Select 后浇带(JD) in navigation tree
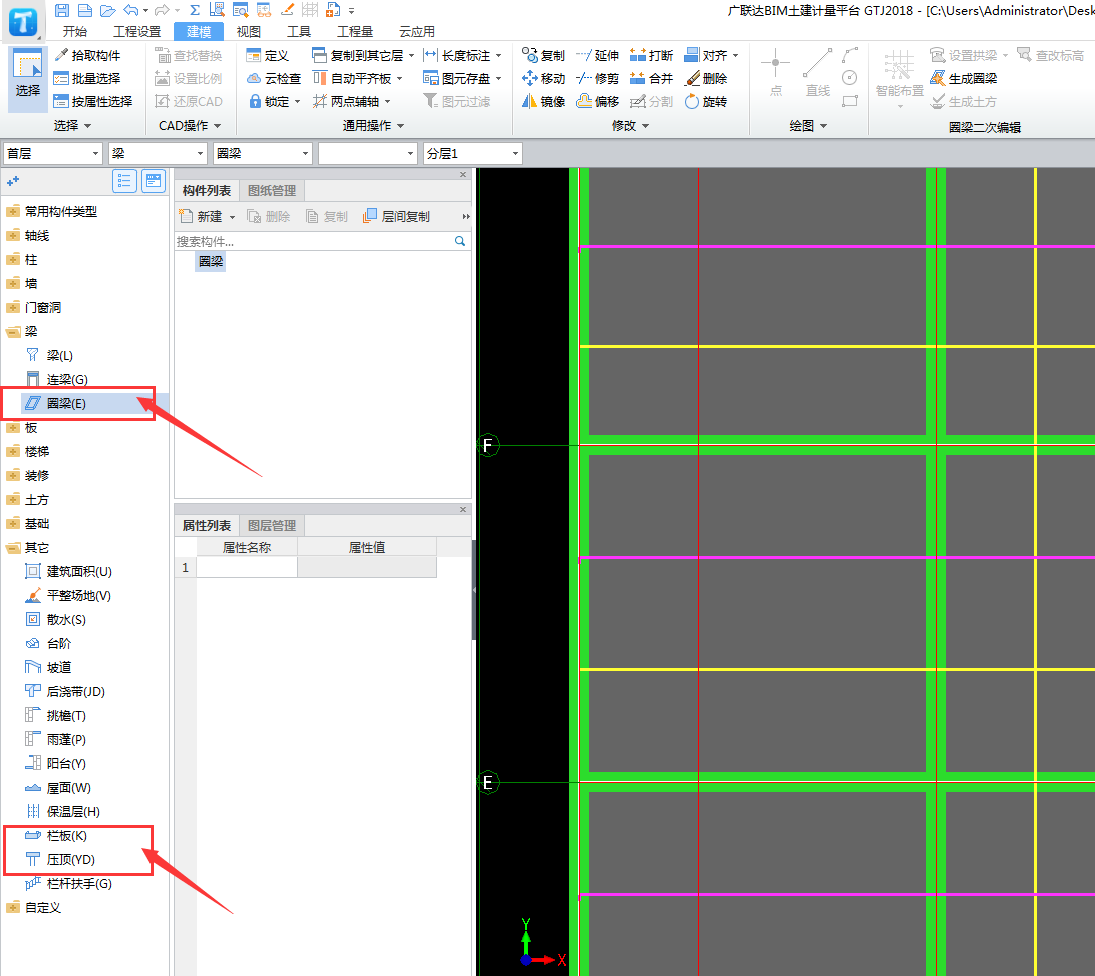Screen dimensions: 1095x976 pos(75,691)
